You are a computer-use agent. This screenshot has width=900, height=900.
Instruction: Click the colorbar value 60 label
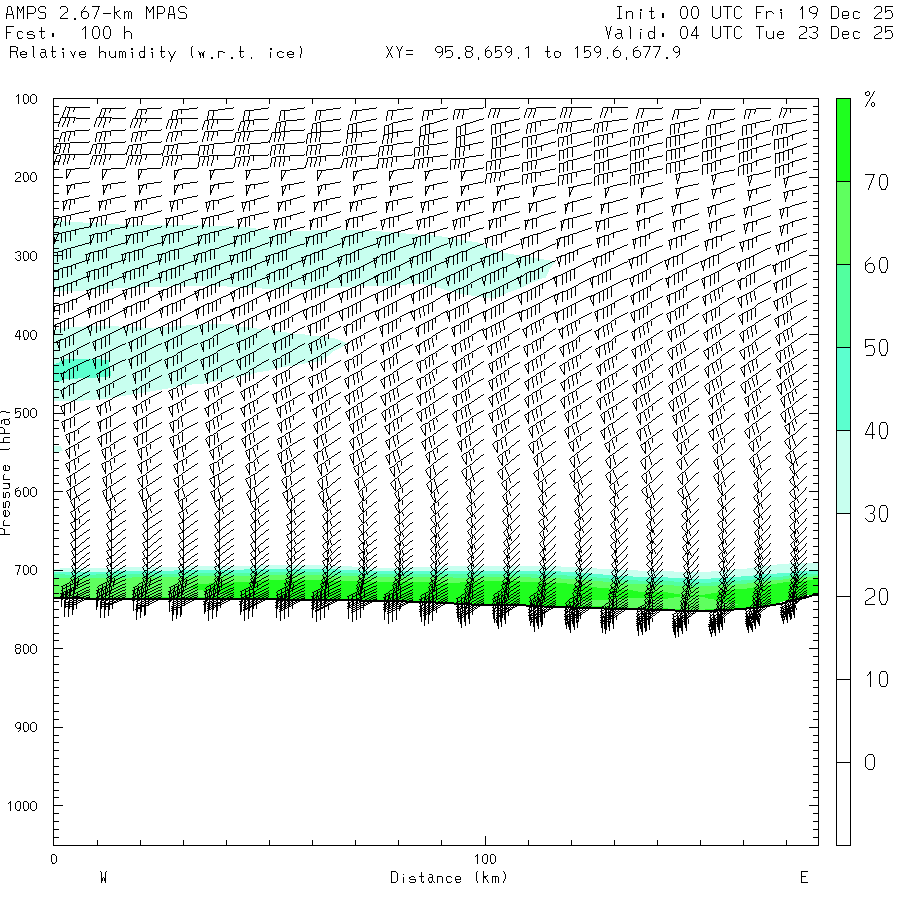pos(876,265)
